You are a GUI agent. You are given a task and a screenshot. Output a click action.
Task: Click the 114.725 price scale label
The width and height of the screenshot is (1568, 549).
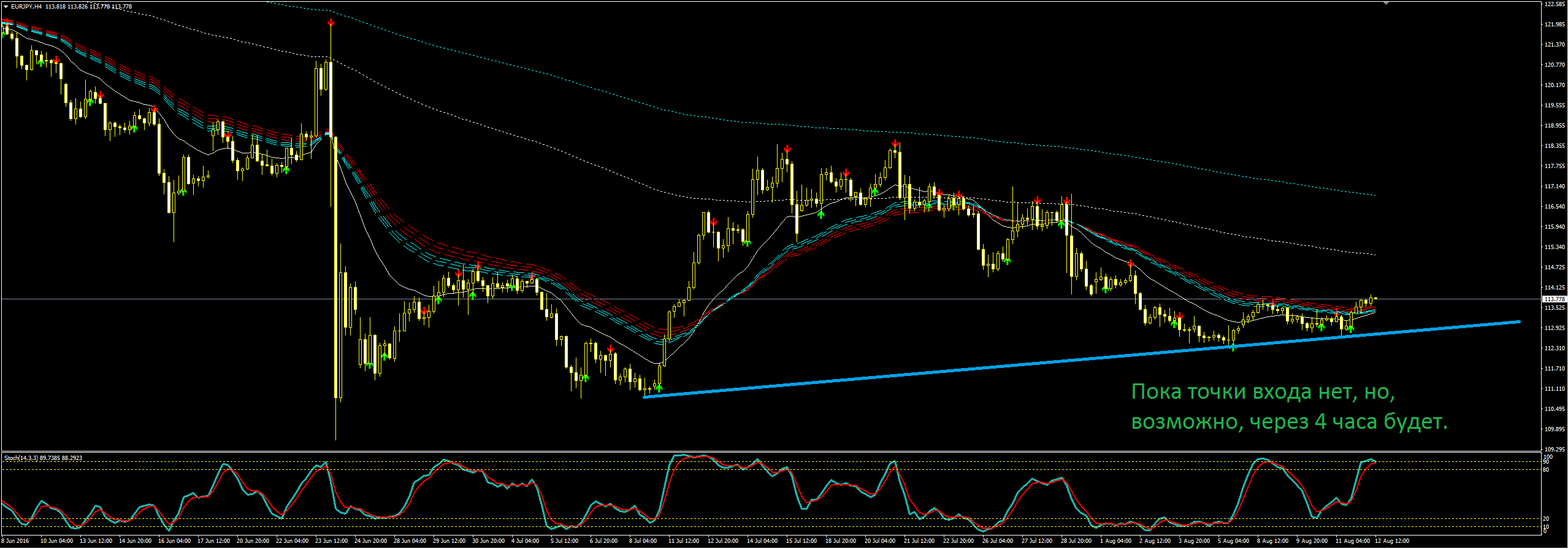point(1555,267)
